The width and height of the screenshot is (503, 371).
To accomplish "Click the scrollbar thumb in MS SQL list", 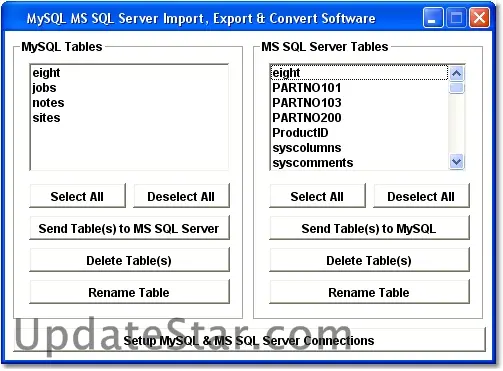I will click(456, 88).
